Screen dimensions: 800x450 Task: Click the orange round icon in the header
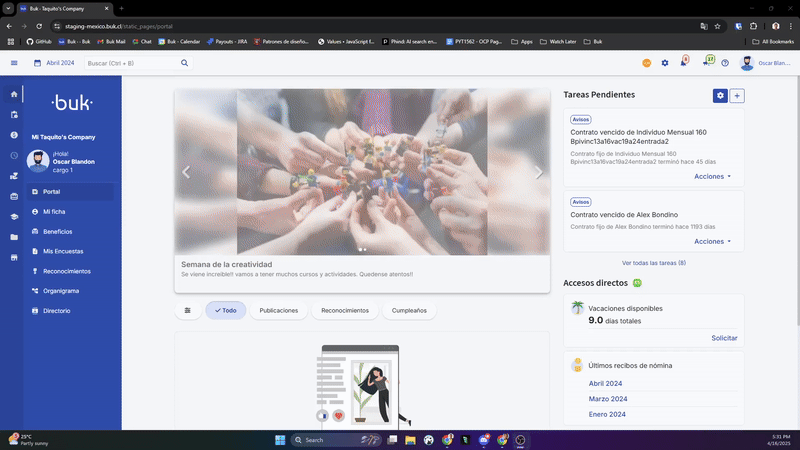(x=646, y=63)
